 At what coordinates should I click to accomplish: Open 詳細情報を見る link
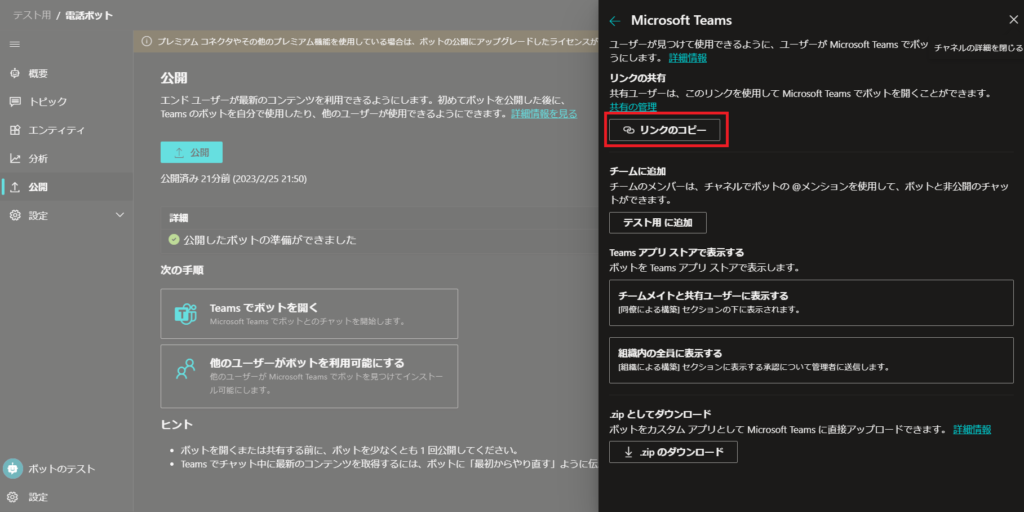pyautogui.click(x=544, y=114)
